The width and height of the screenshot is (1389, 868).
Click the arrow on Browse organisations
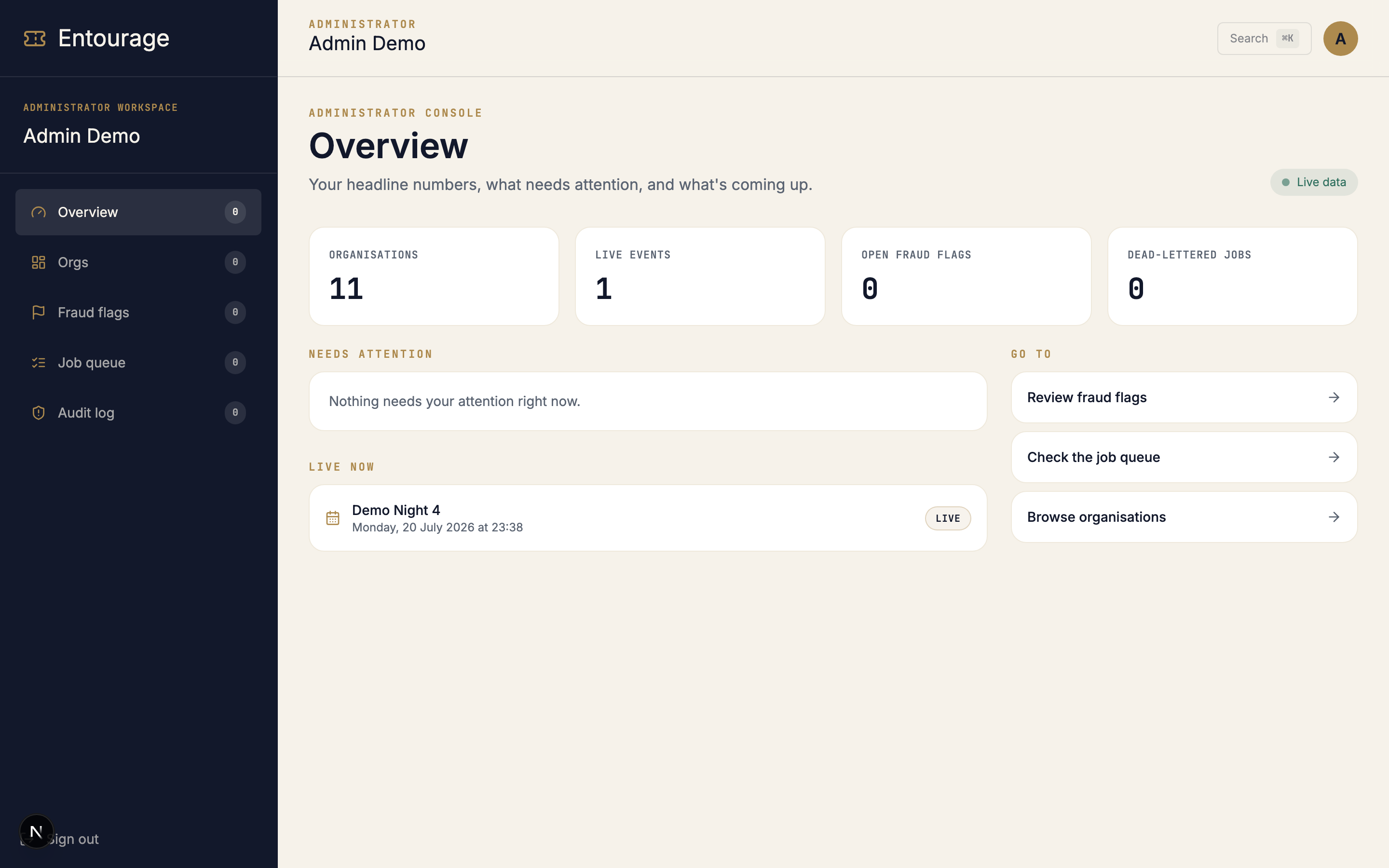click(1334, 516)
